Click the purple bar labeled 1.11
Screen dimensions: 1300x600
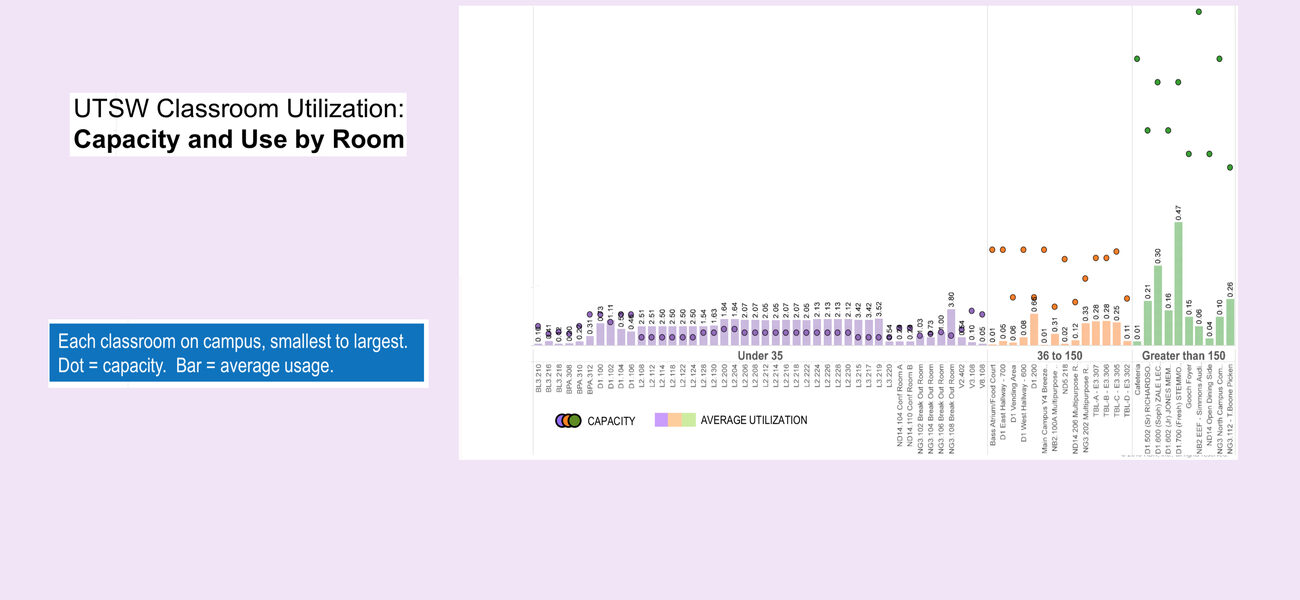(x=610, y=332)
